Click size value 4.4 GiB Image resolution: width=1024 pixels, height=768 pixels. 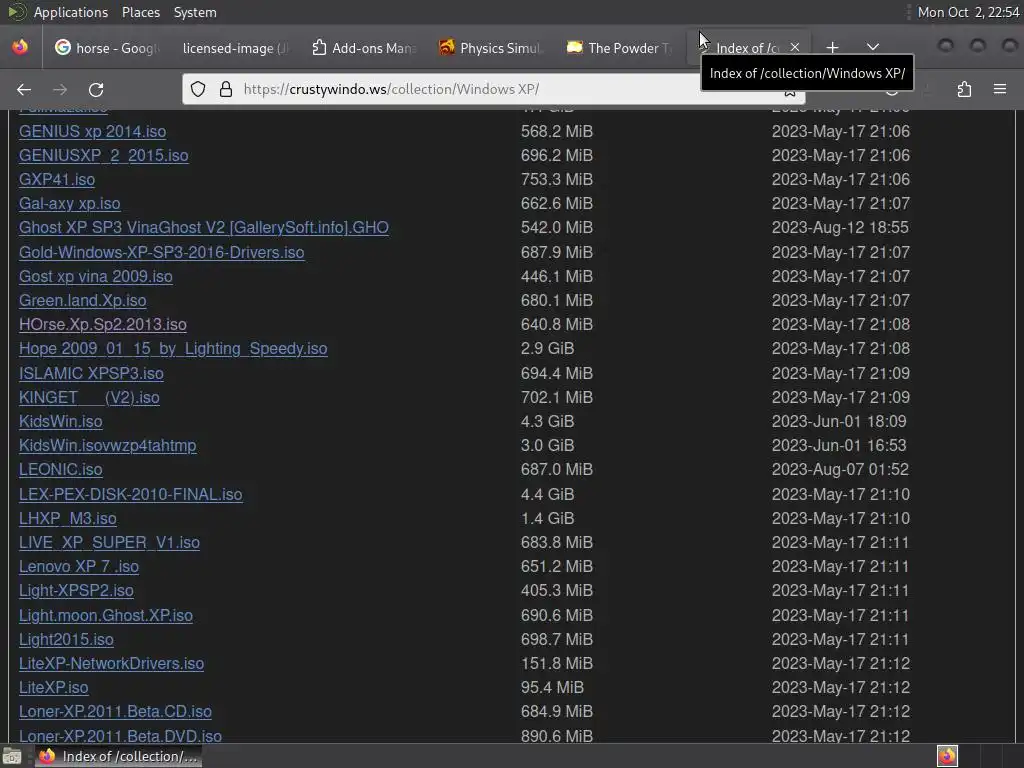[547, 494]
